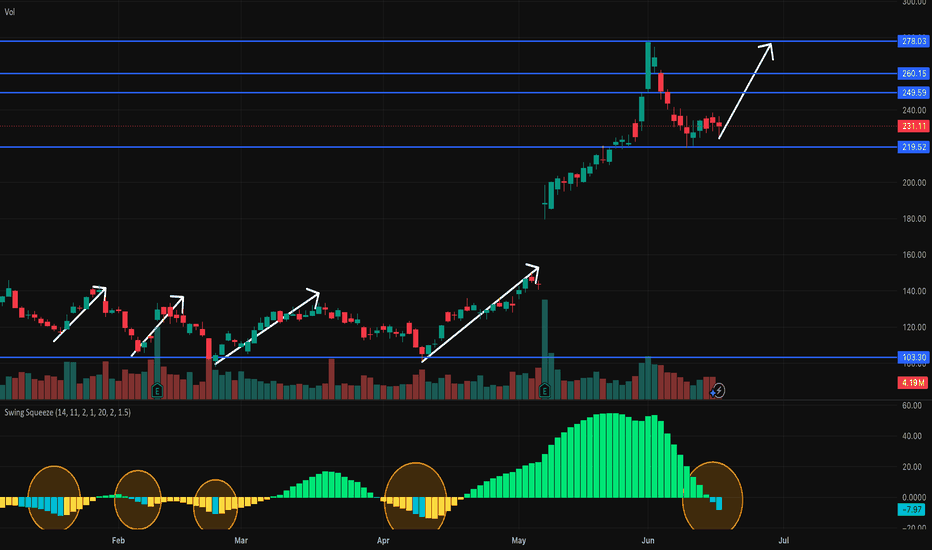The image size is (932, 550).
Task: Click the earnings E marker near February
Action: pyautogui.click(x=157, y=391)
